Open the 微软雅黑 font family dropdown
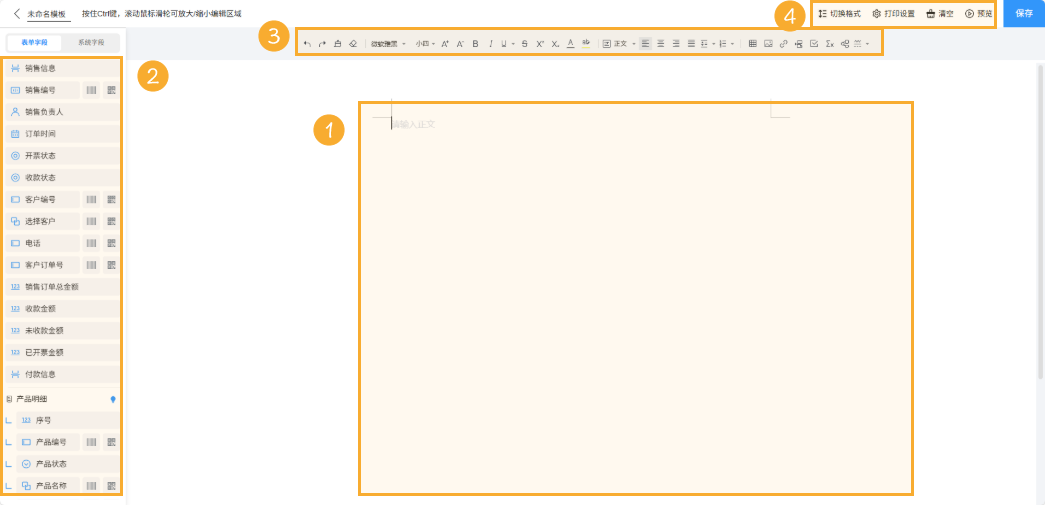This screenshot has width=1045, height=505. pos(387,44)
